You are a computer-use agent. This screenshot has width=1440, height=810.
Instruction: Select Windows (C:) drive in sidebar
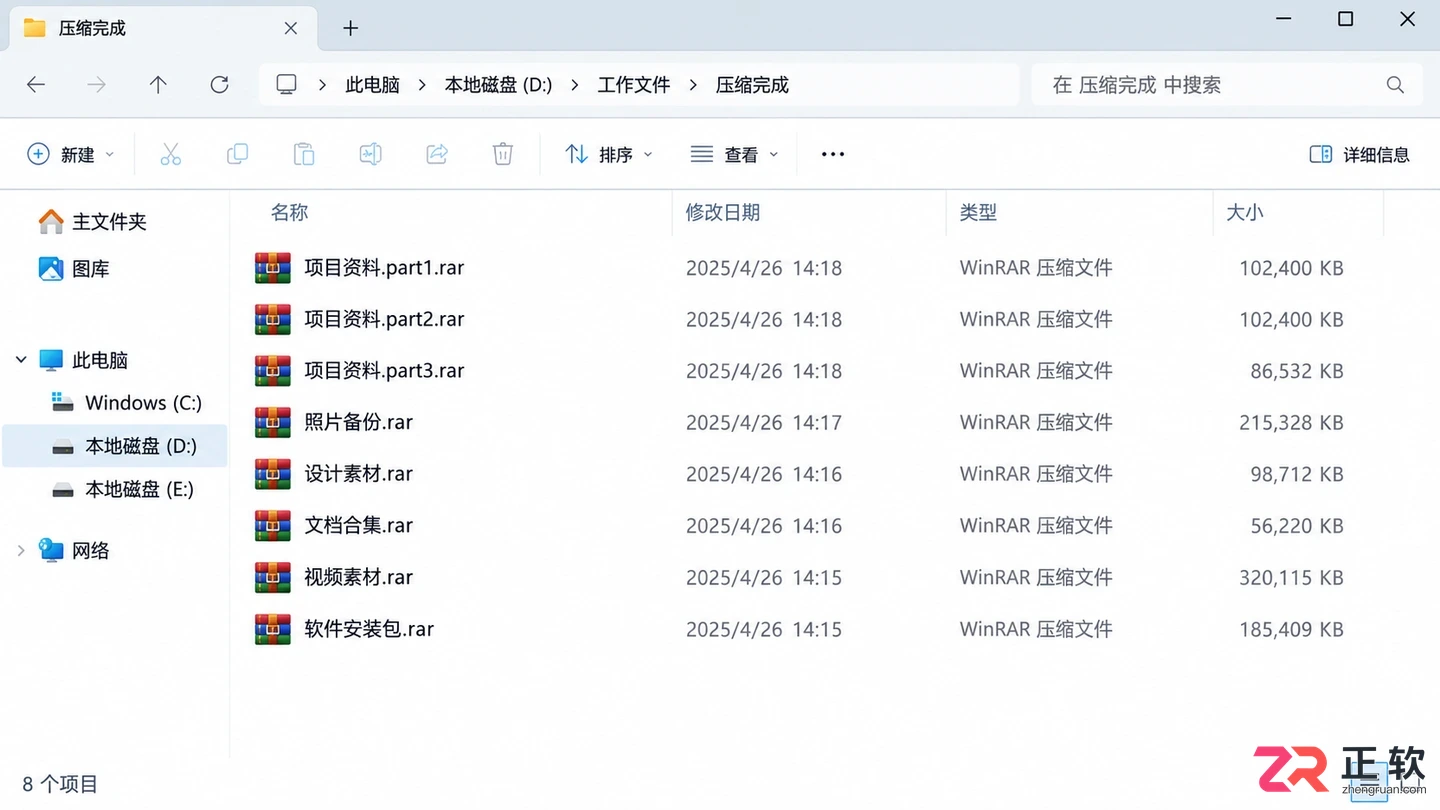[127, 403]
